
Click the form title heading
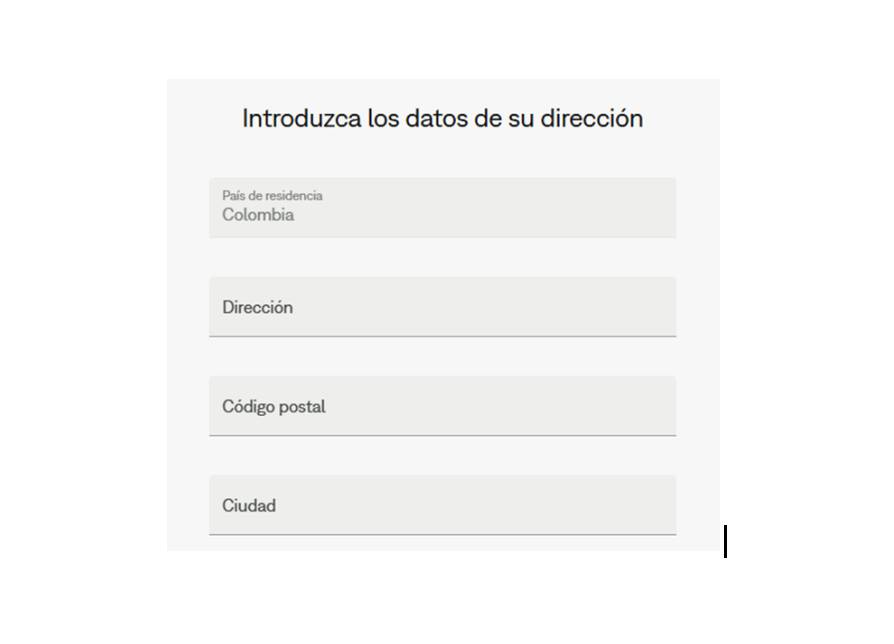442,118
